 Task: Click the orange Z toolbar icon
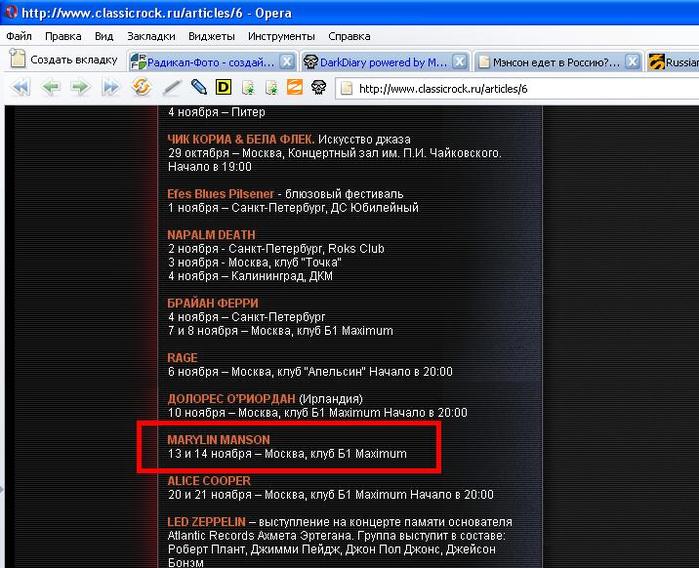click(295, 87)
